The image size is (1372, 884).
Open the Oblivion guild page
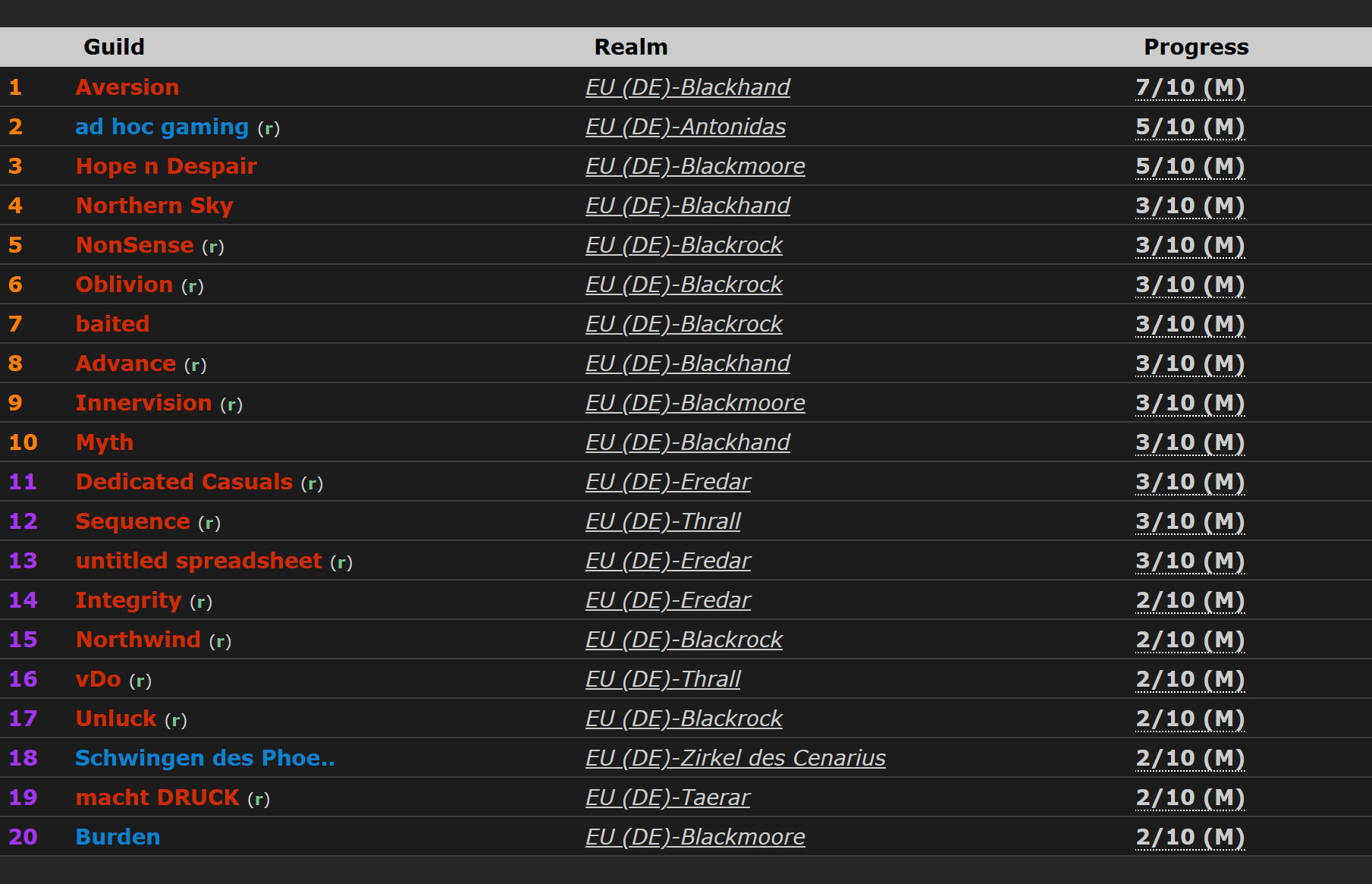pos(124,285)
